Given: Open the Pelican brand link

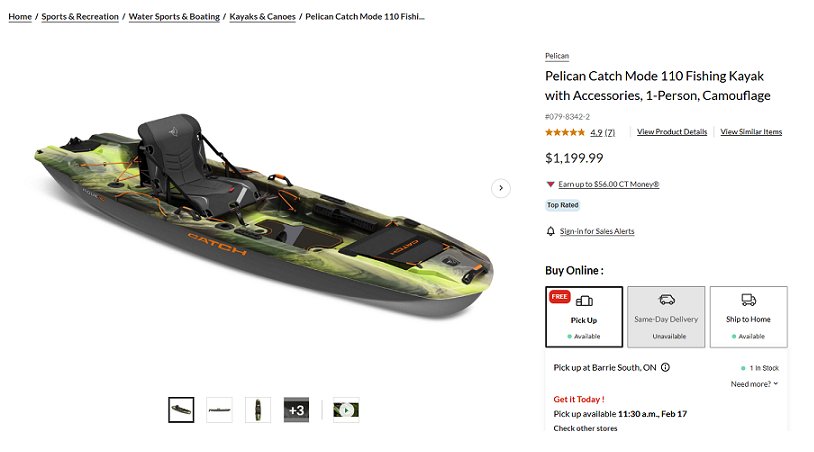Looking at the screenshot, I should pyautogui.click(x=557, y=56).
